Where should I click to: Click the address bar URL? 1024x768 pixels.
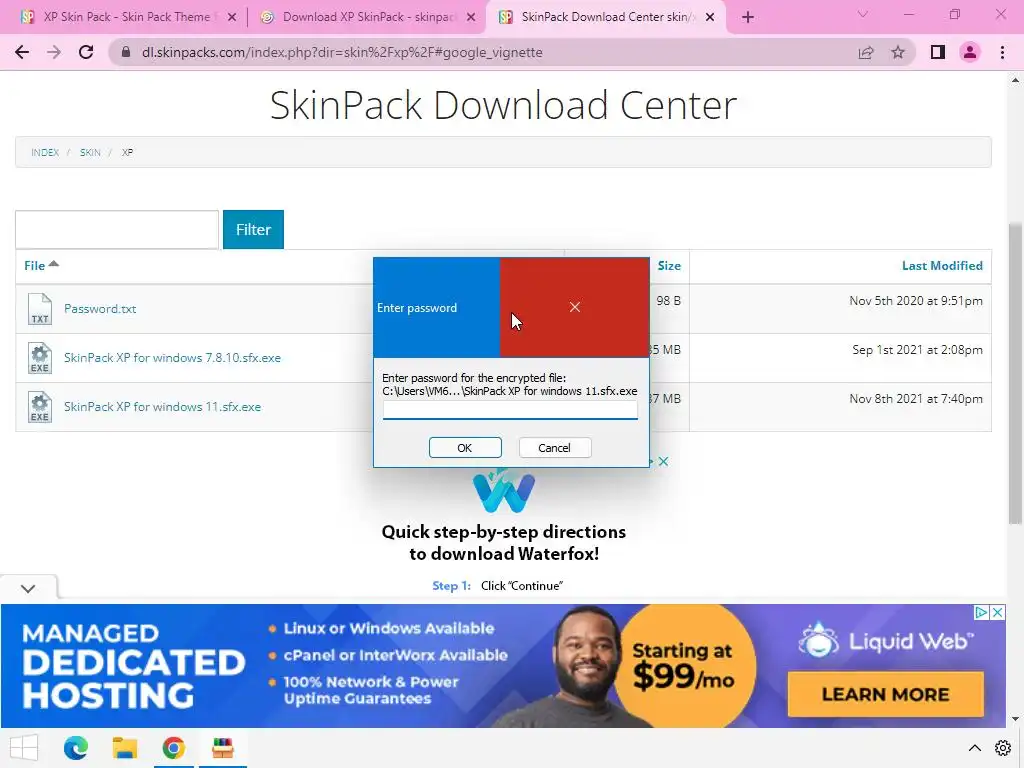click(x=342, y=52)
